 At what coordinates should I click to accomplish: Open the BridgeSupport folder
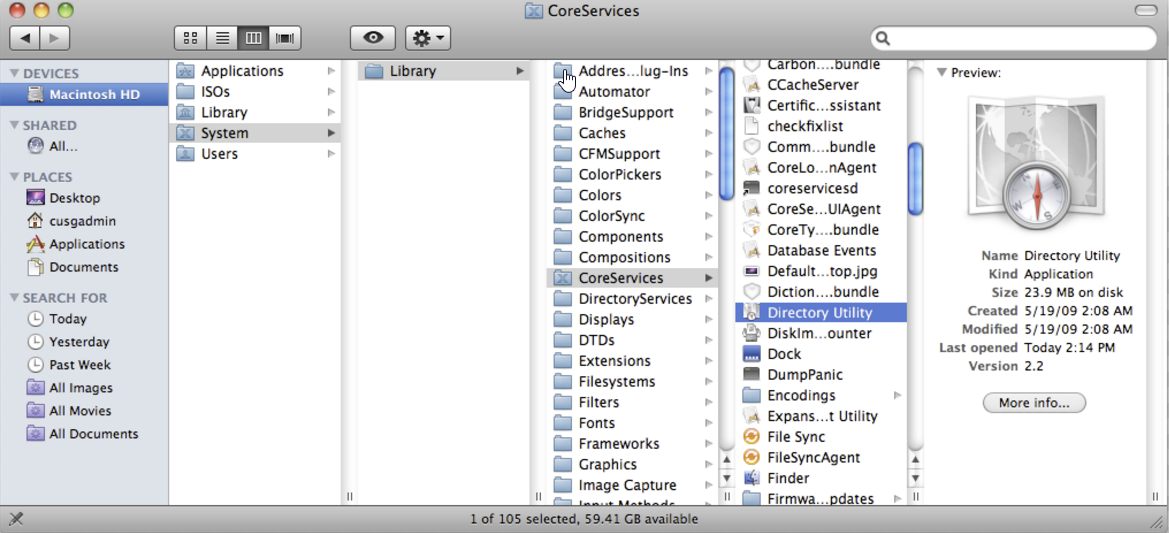point(632,113)
